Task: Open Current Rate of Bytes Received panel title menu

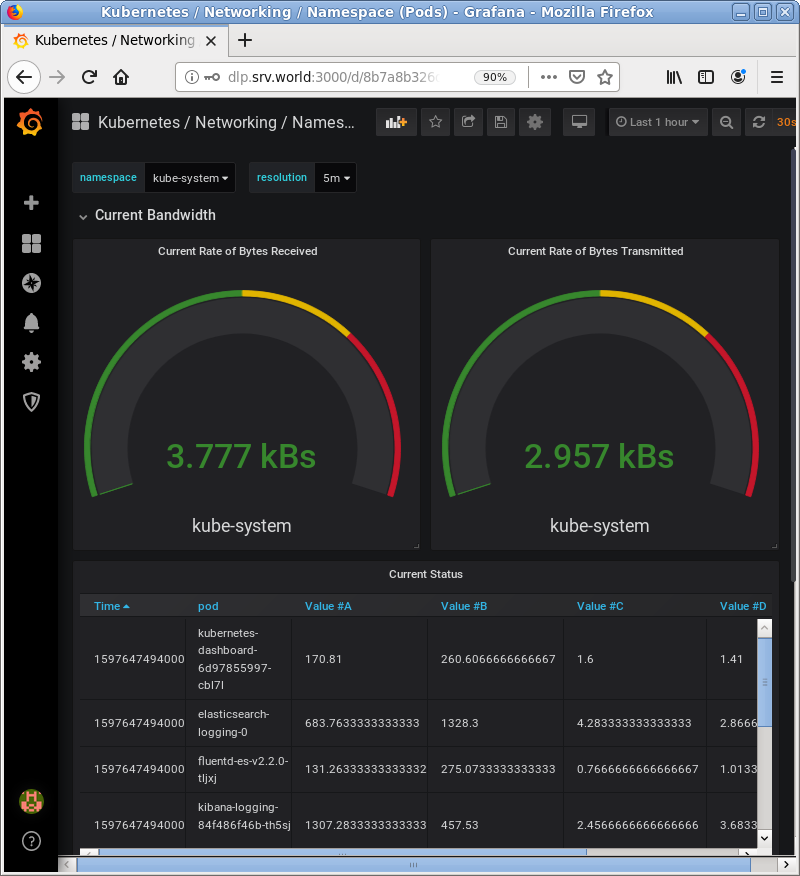Action: pyautogui.click(x=237, y=251)
